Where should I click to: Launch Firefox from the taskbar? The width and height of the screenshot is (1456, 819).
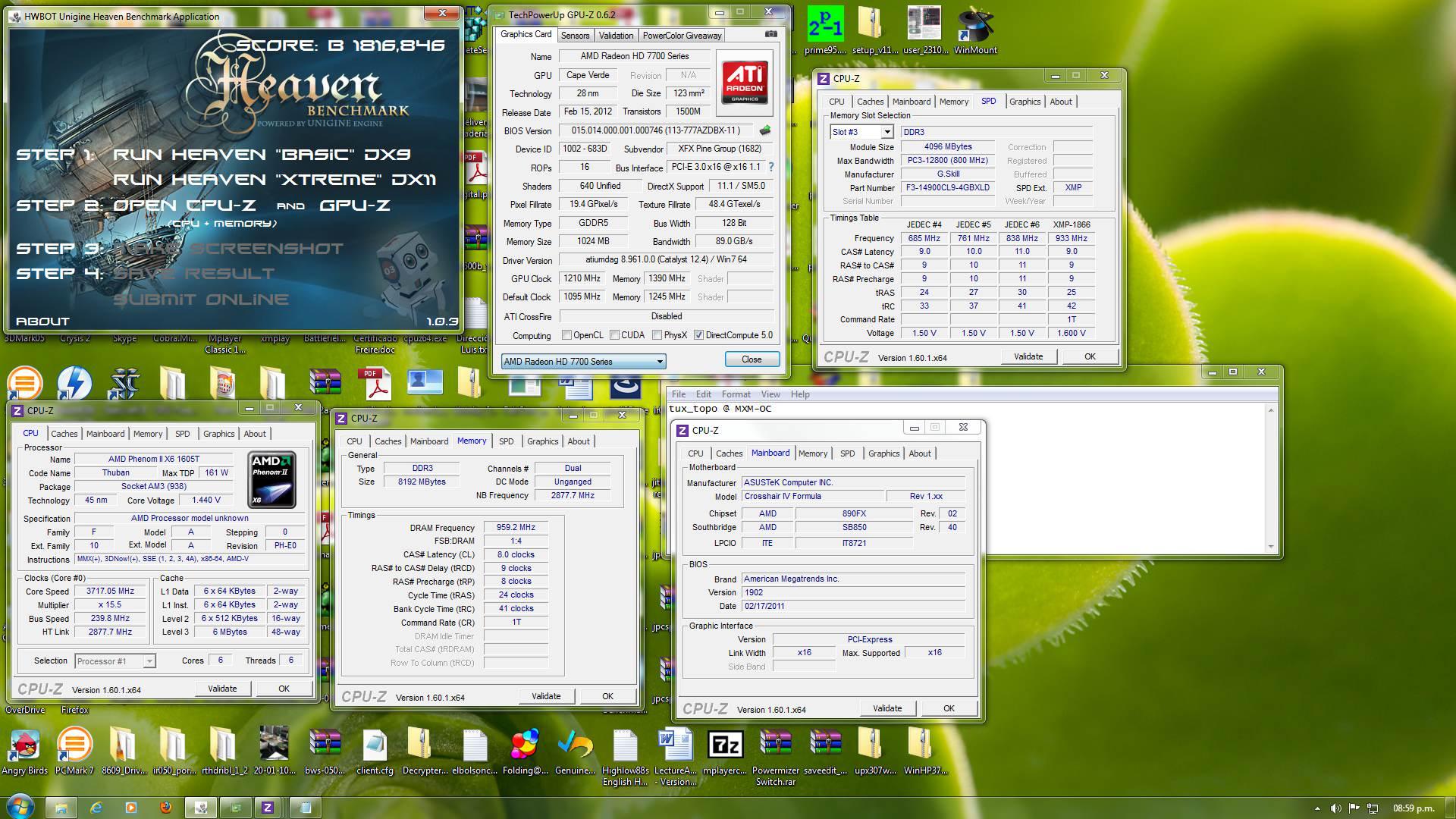pos(165,808)
